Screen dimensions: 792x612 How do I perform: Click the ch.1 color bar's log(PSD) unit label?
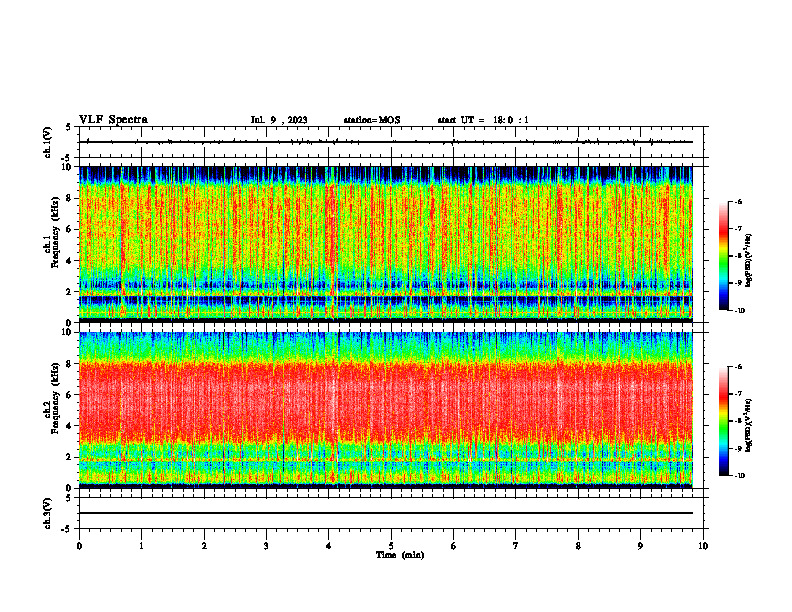tap(749, 260)
